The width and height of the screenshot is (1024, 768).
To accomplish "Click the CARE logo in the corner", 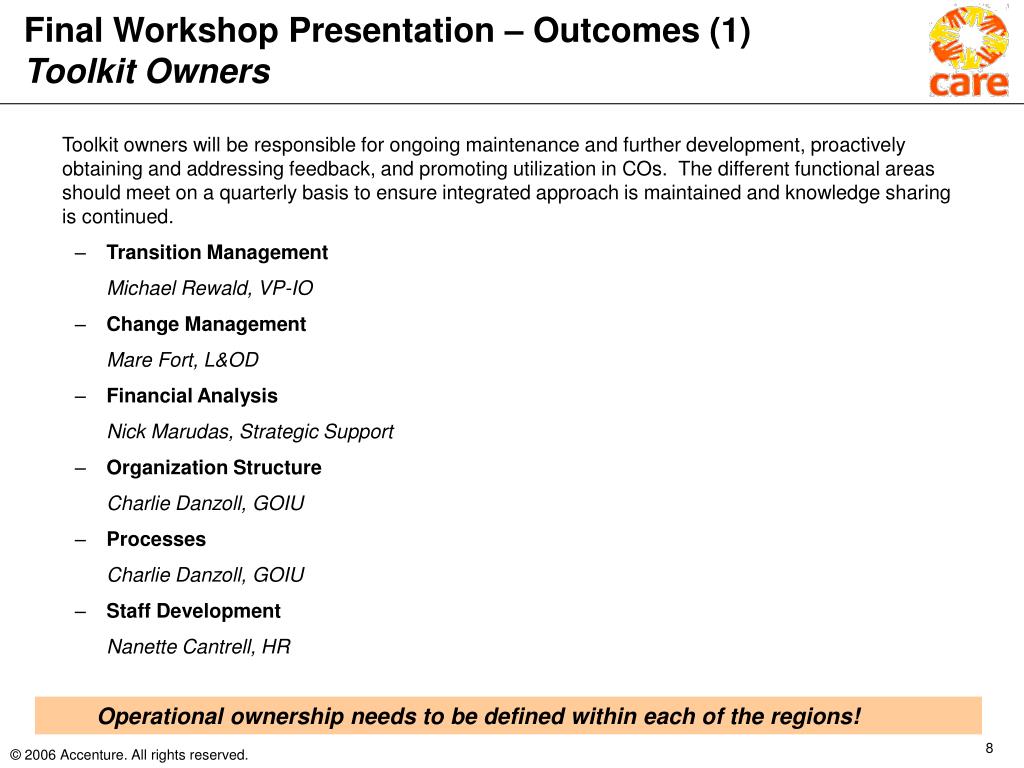I will click(x=968, y=51).
